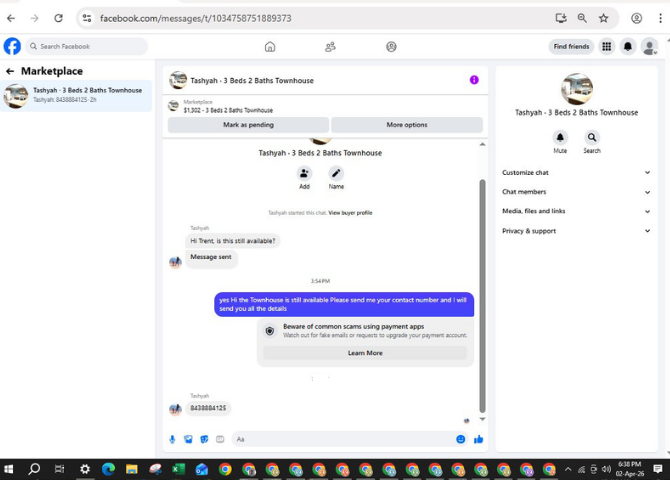Open the listing thumbnail in the right panel

(576, 89)
